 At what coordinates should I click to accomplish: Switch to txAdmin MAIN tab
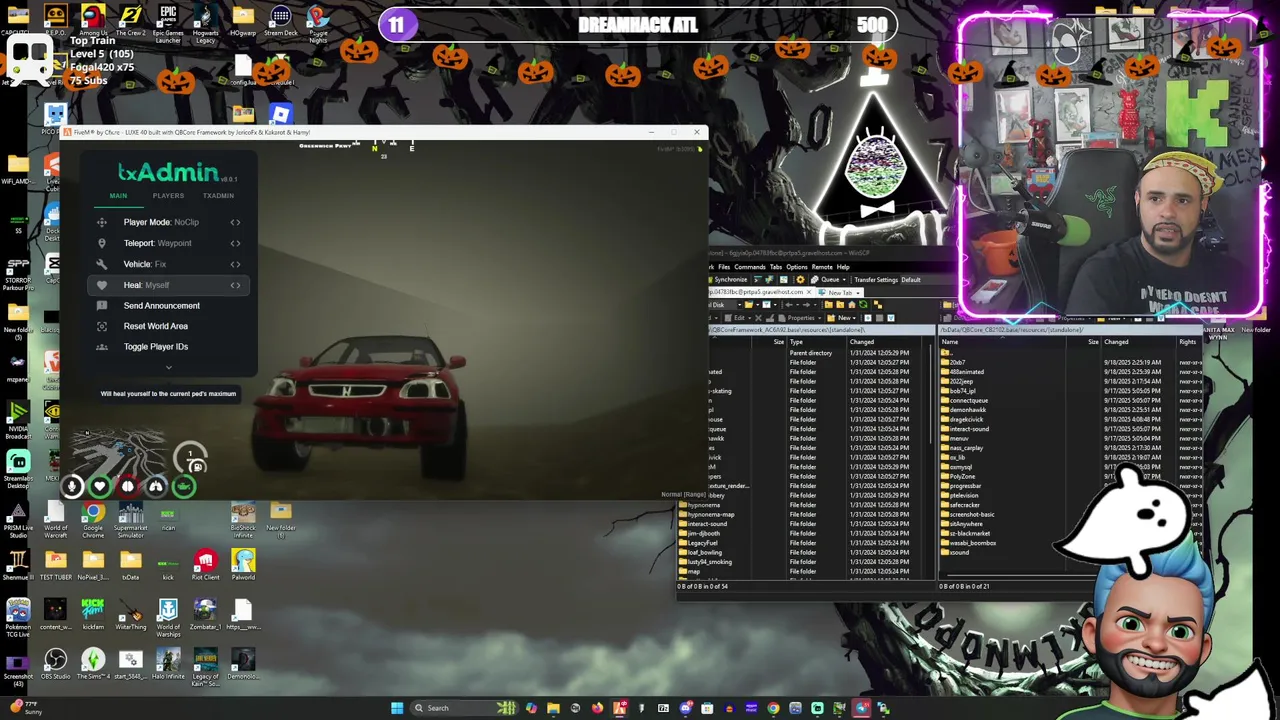click(x=118, y=196)
